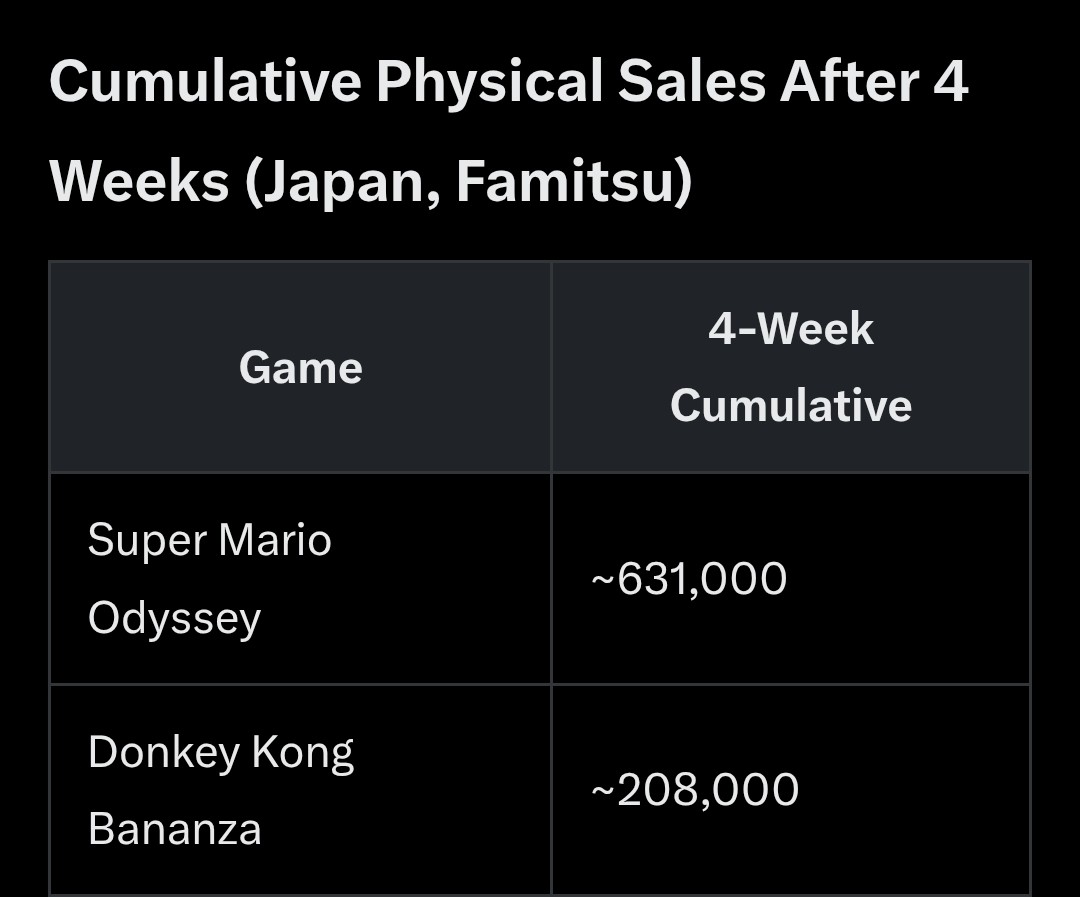Viewport: 1080px width, 897px height.
Task: Click the word "Donkey" in second row
Action: click(x=164, y=753)
